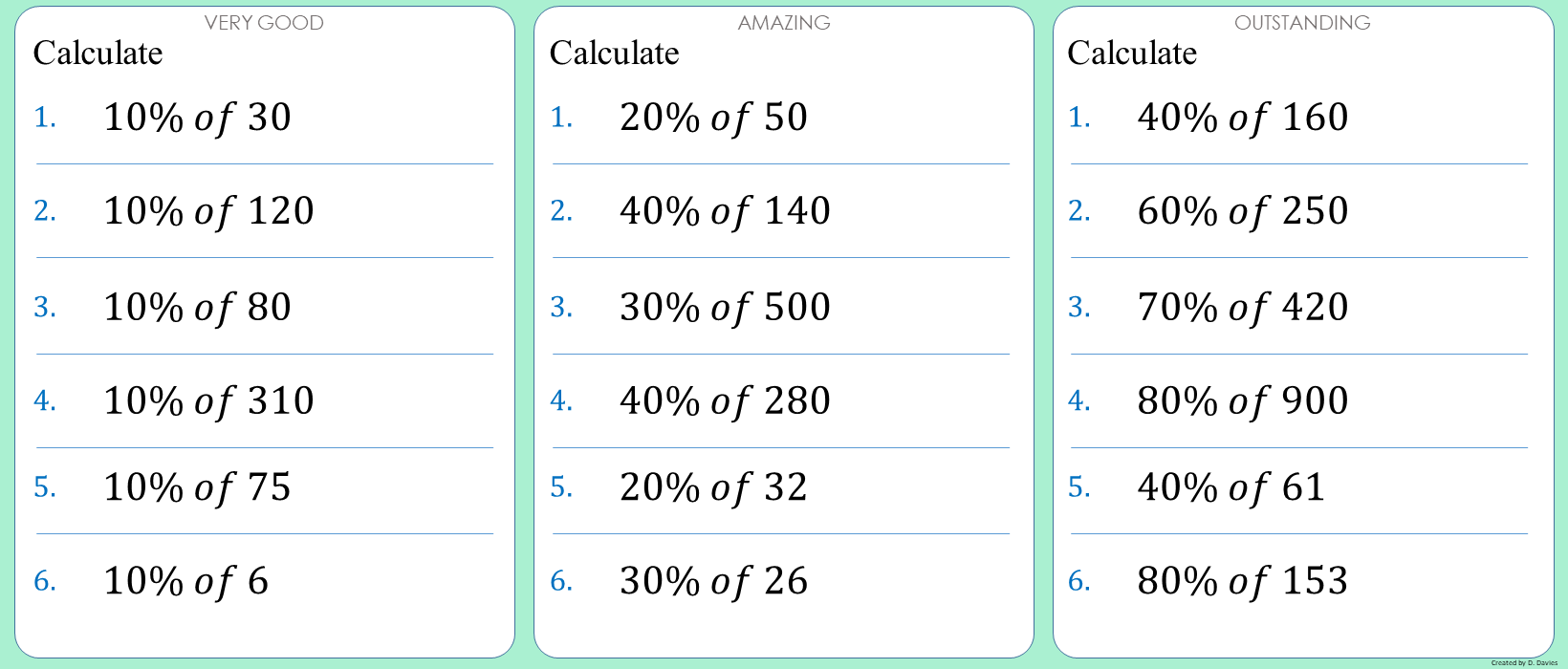
Task: Click the question 30% of 26
Action: pos(713,581)
